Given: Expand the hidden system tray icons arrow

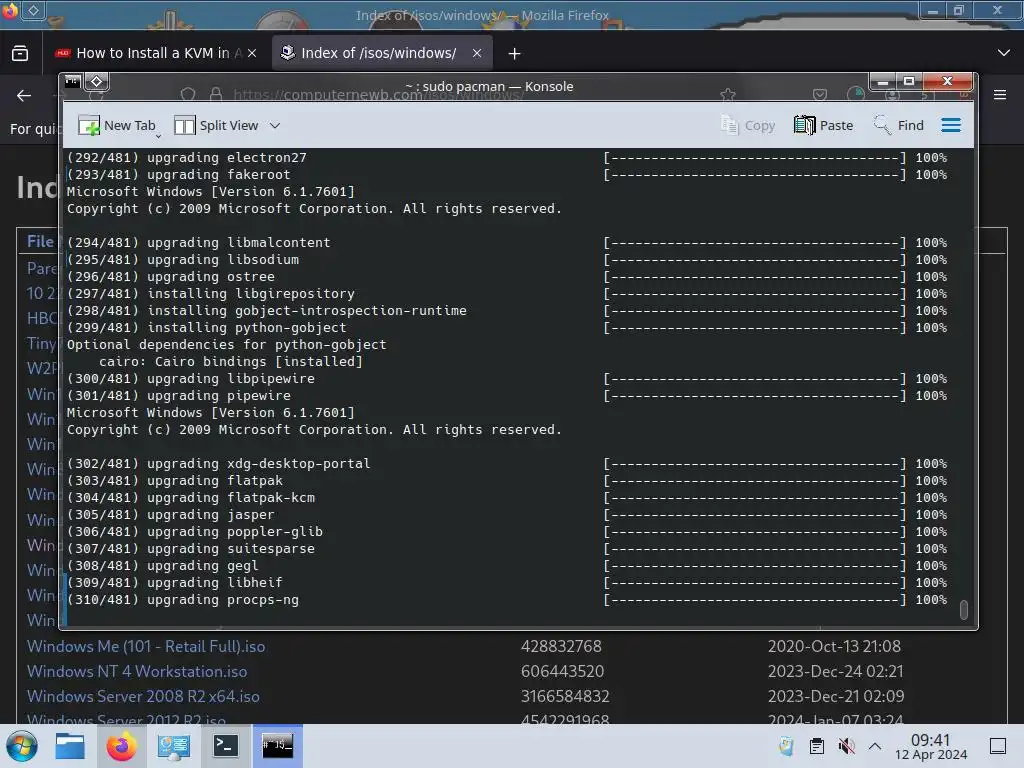Looking at the screenshot, I should click(x=875, y=746).
